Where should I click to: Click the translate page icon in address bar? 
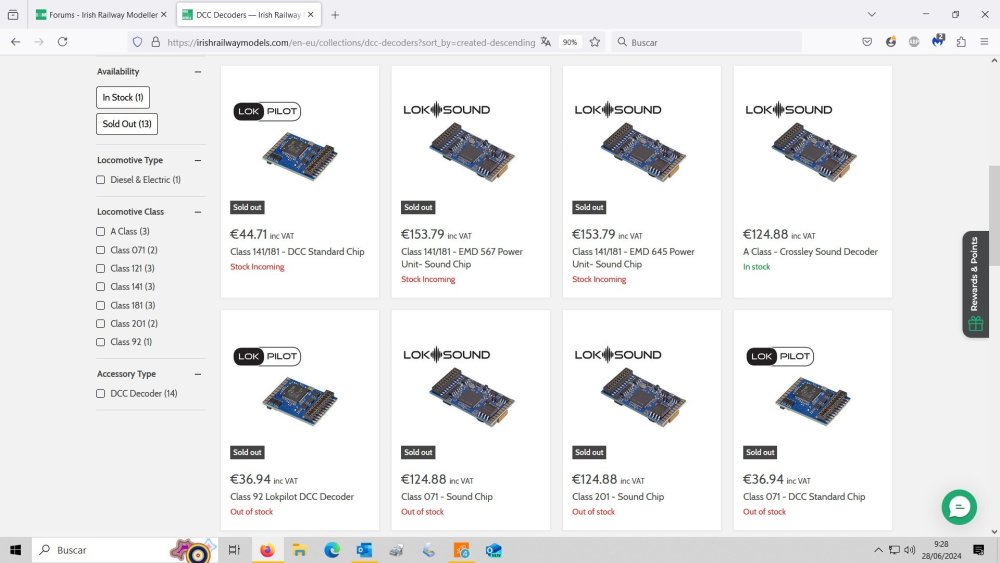546,42
